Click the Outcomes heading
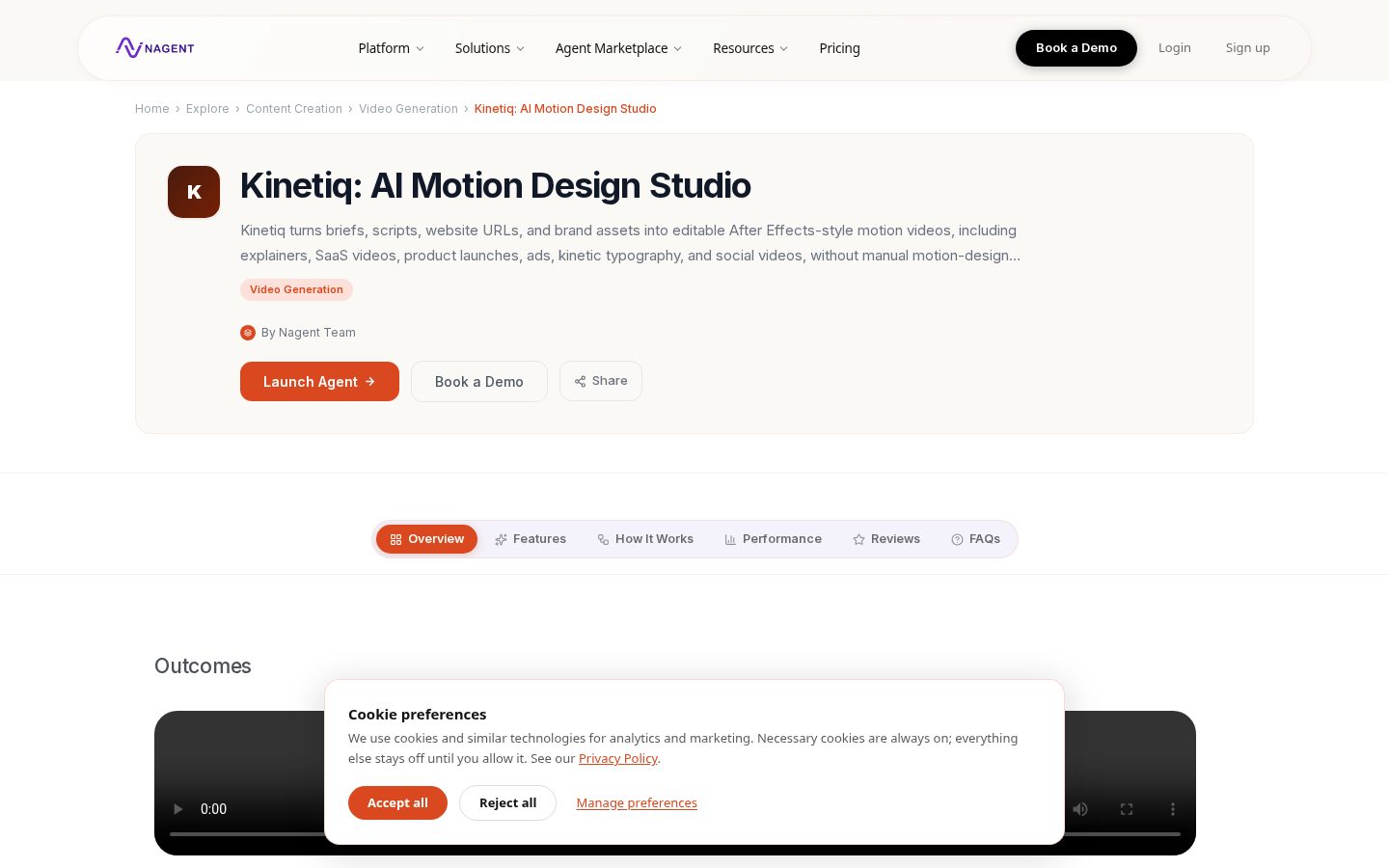Image resolution: width=1389 pixels, height=868 pixels. (203, 666)
